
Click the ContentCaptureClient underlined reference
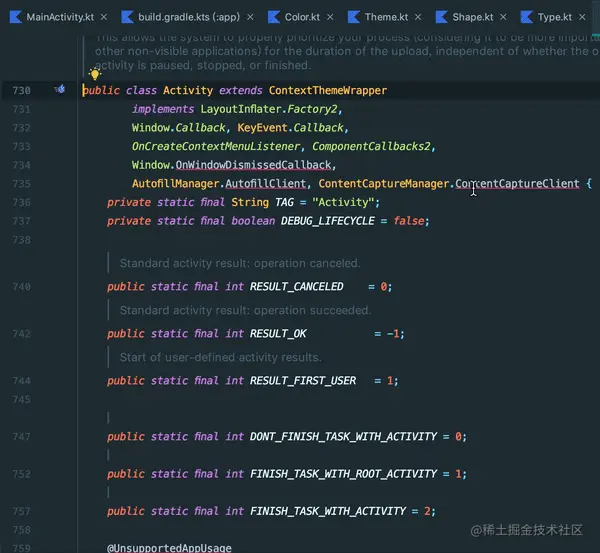tap(517, 184)
